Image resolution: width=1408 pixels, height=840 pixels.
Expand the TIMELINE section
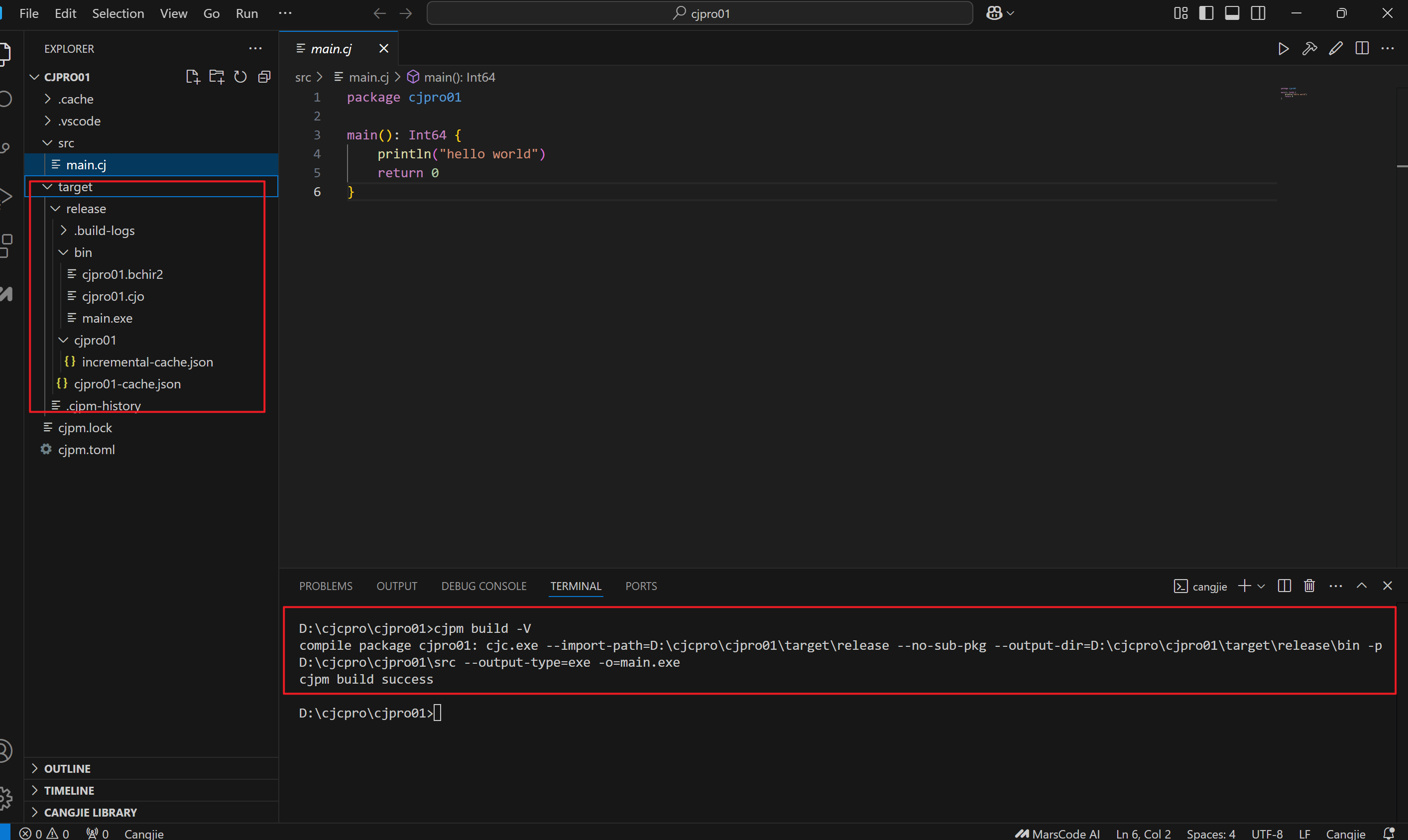coord(152,791)
